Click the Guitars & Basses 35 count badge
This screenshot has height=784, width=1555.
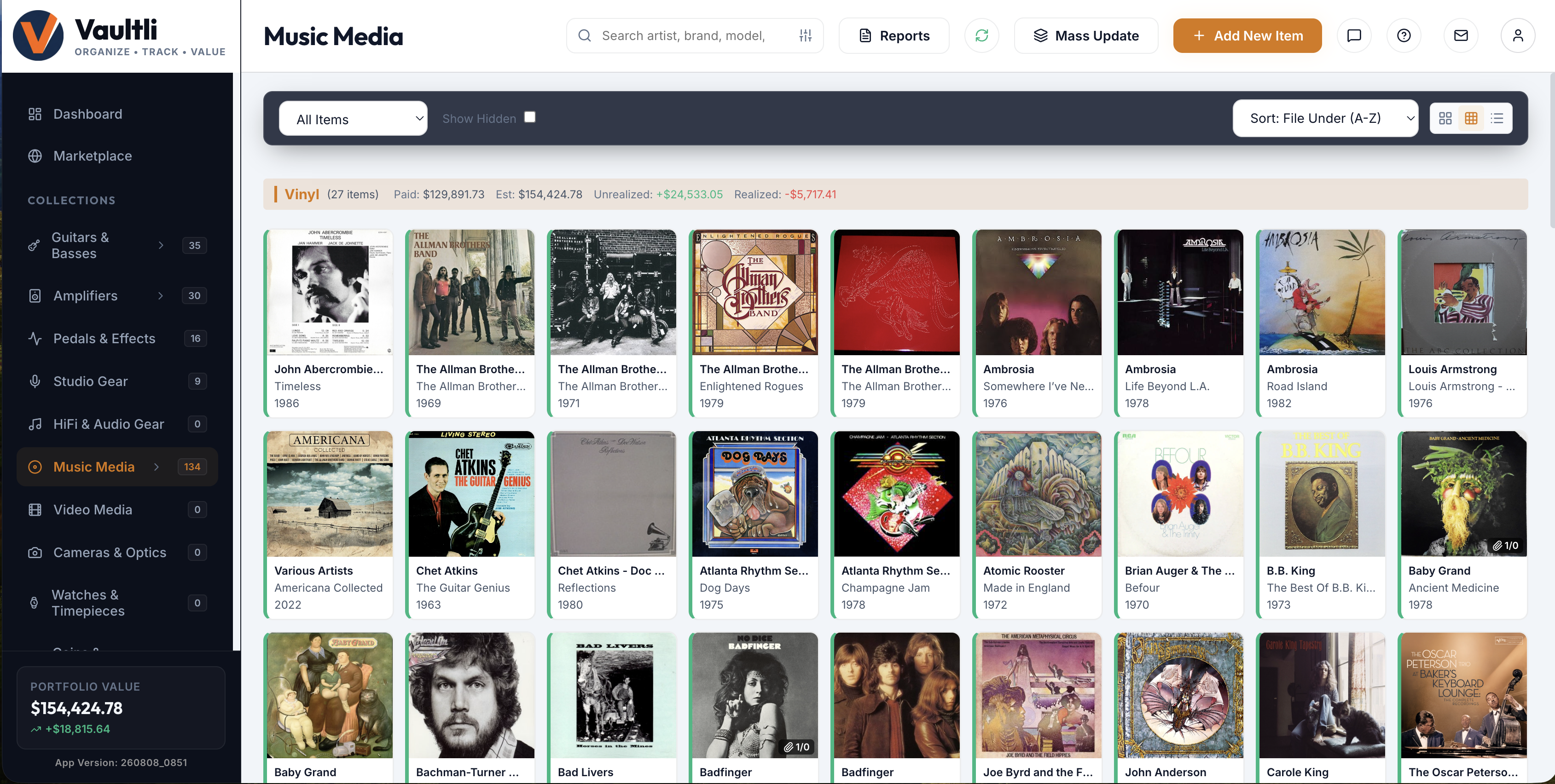tap(194, 245)
